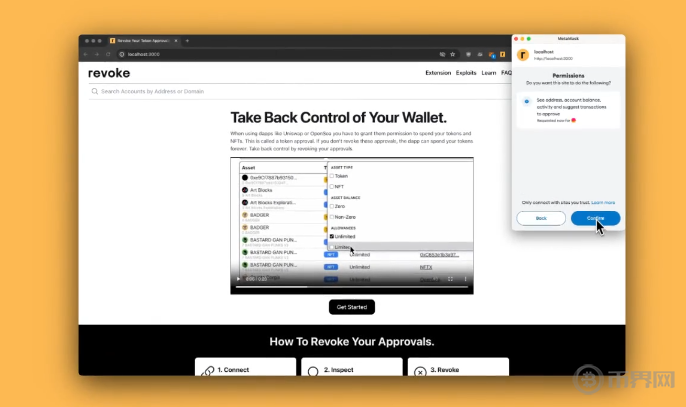Bookmark the page with the star icon

point(453,54)
